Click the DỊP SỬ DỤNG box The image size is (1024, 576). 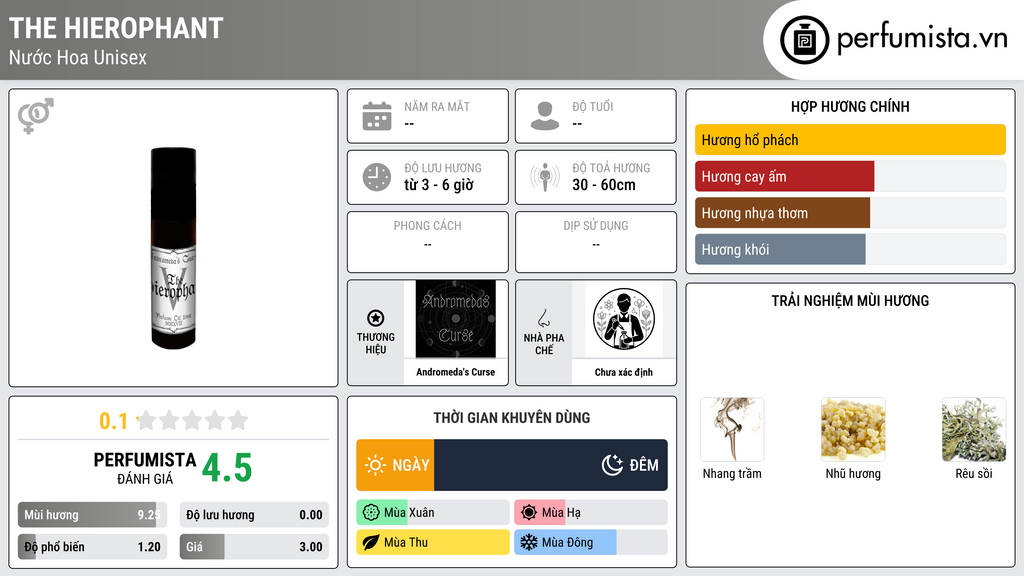pos(596,242)
